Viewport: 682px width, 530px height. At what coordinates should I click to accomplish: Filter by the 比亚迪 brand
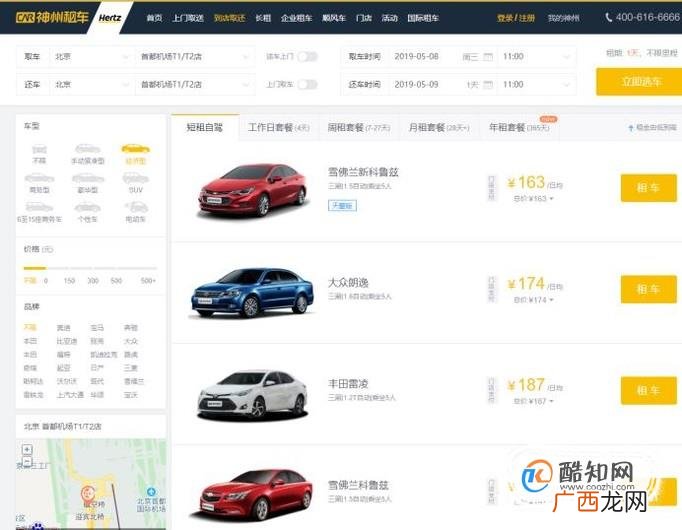click(x=67, y=341)
